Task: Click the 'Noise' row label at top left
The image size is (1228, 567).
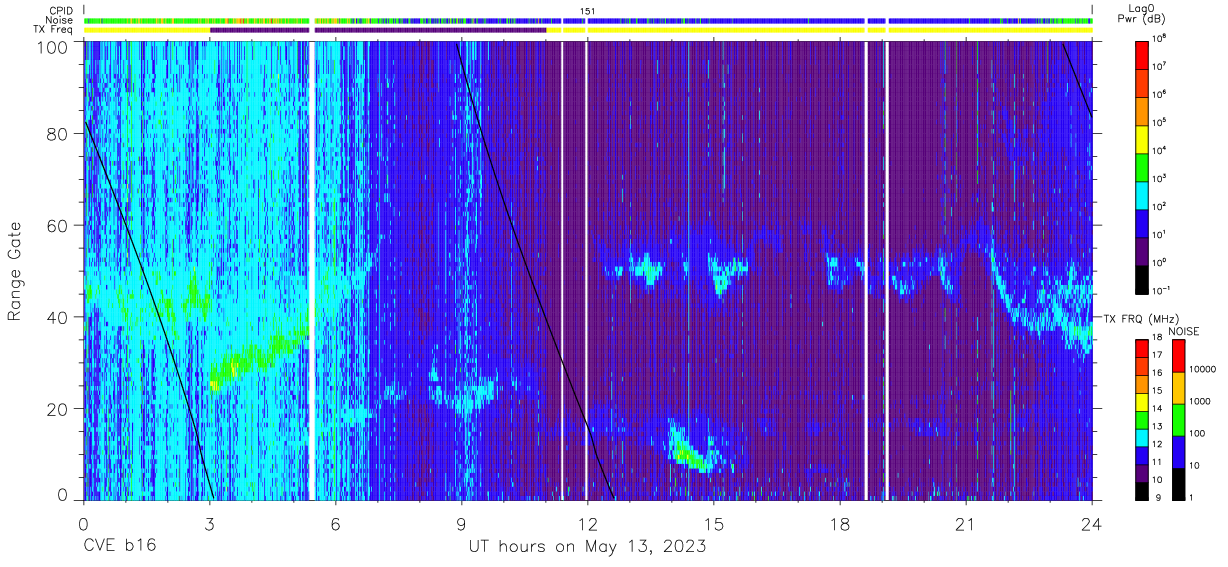Action: click(x=57, y=20)
